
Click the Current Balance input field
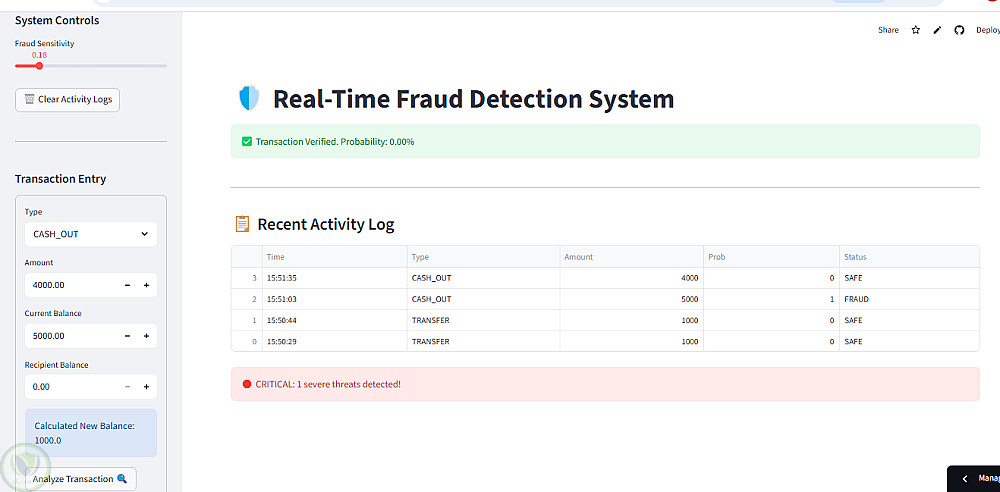point(71,336)
